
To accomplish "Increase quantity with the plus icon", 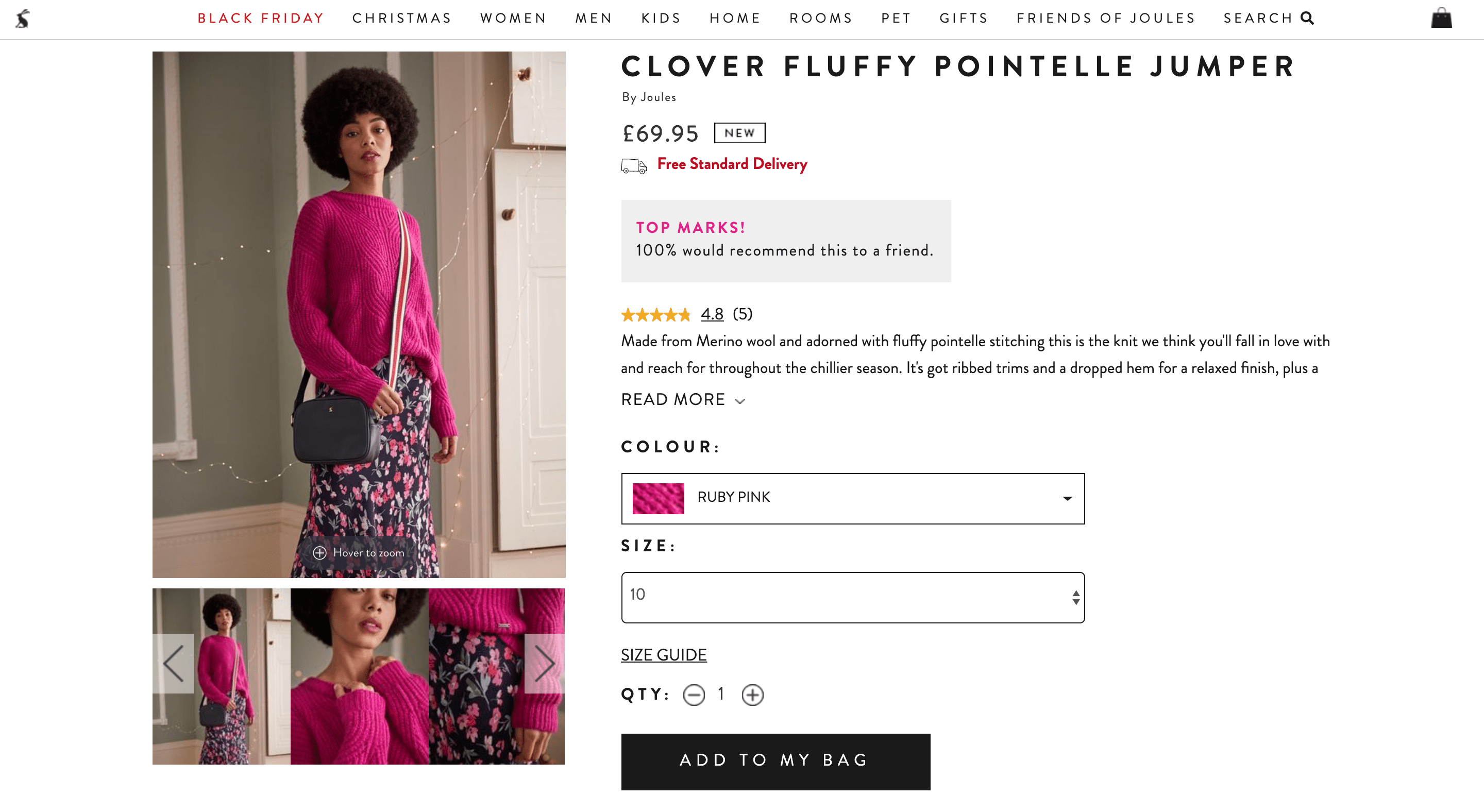I will 752,695.
